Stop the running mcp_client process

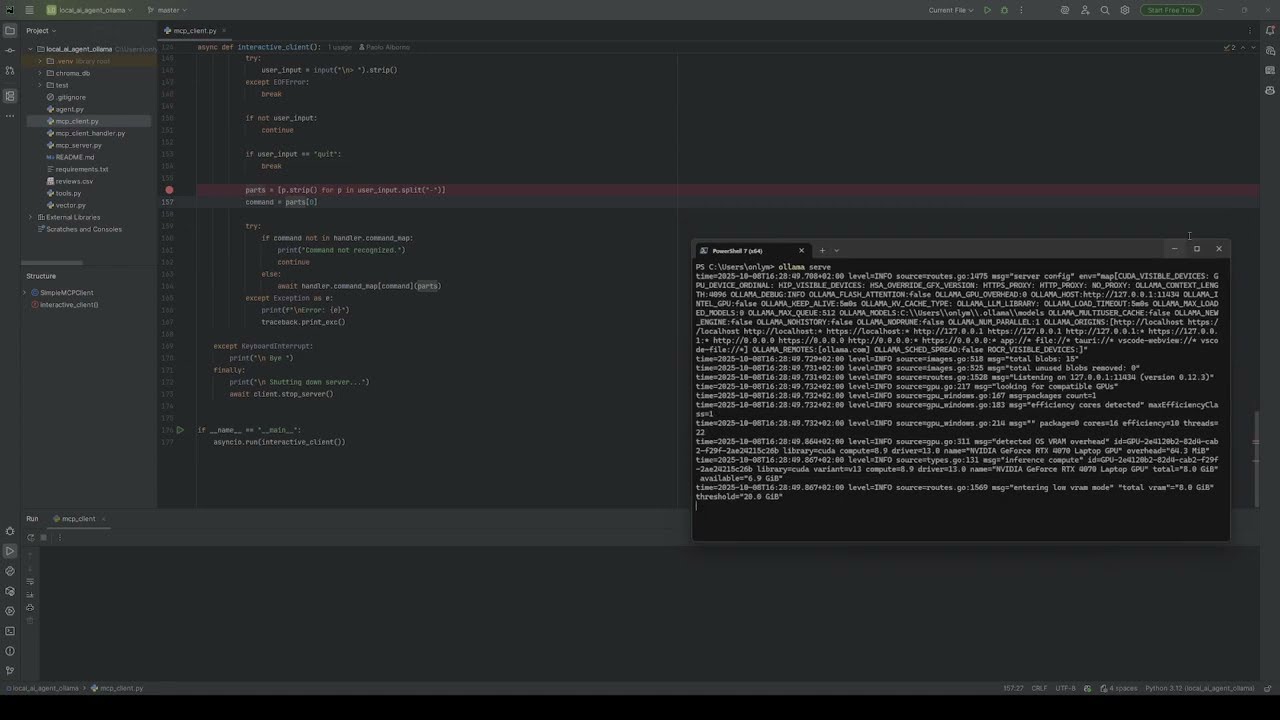tap(43, 537)
